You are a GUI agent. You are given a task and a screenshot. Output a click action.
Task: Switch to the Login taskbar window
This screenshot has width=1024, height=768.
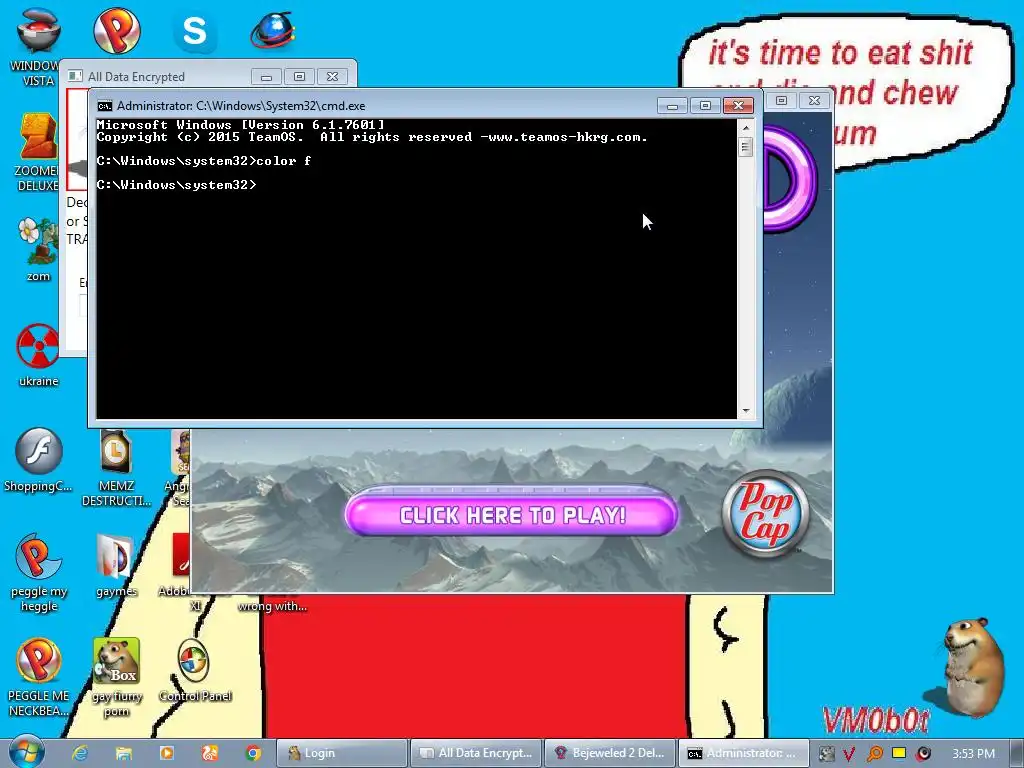coord(342,753)
